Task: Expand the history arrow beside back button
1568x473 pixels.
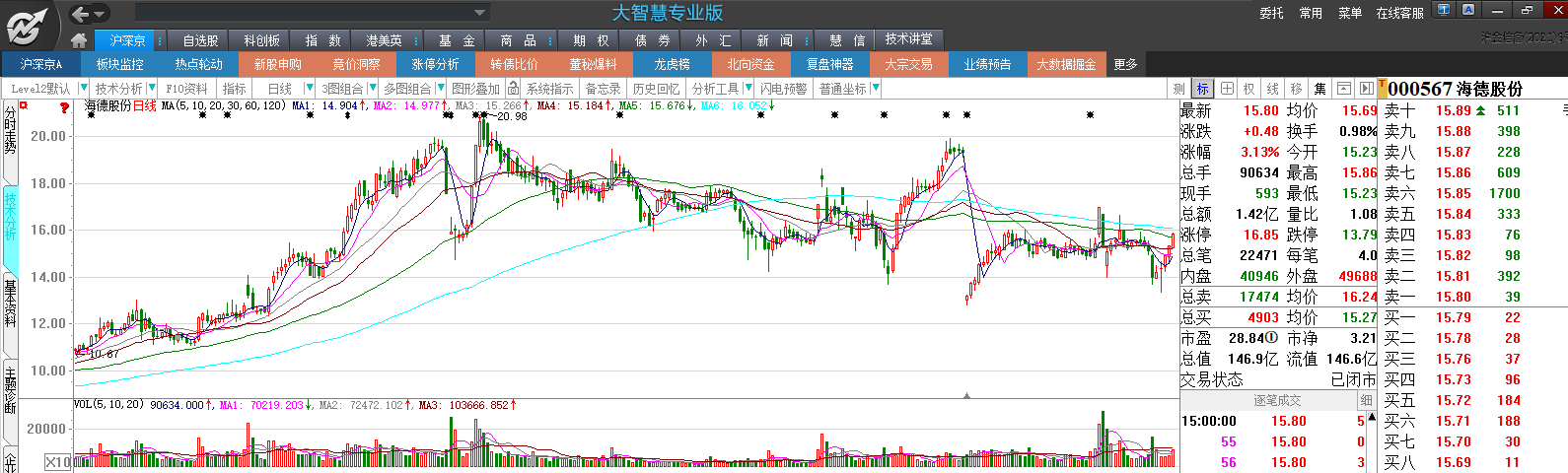Action: [101, 14]
